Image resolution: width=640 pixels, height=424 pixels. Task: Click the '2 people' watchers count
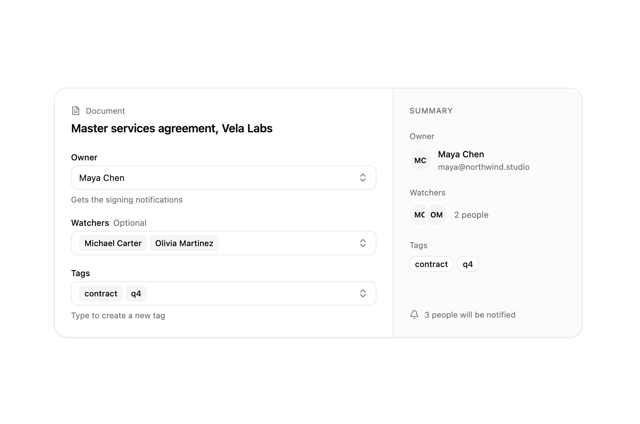click(x=471, y=215)
